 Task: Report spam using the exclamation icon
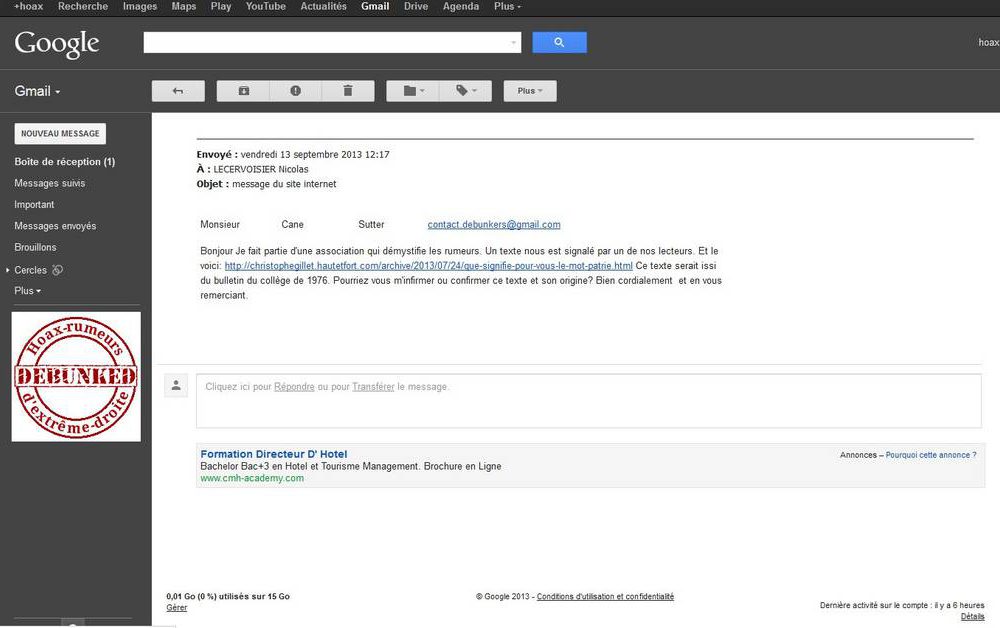[296, 91]
